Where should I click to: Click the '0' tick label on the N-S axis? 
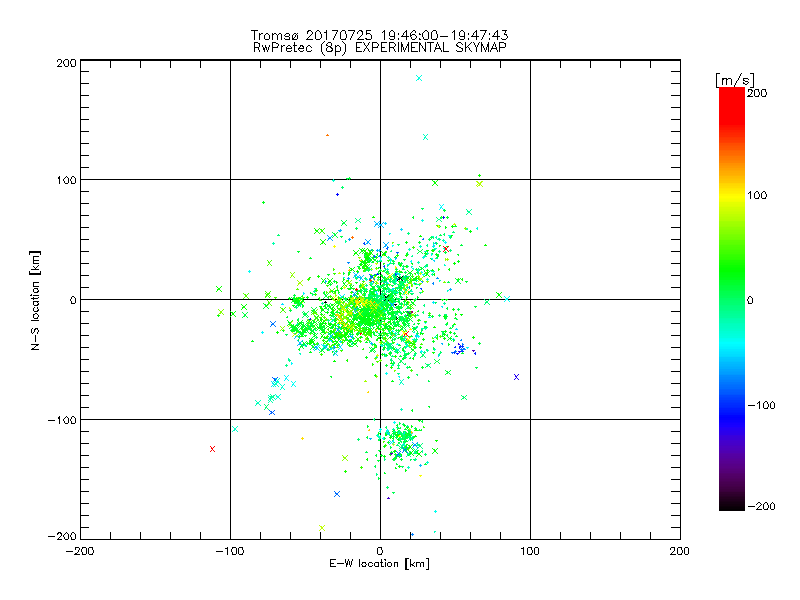[x=73, y=300]
